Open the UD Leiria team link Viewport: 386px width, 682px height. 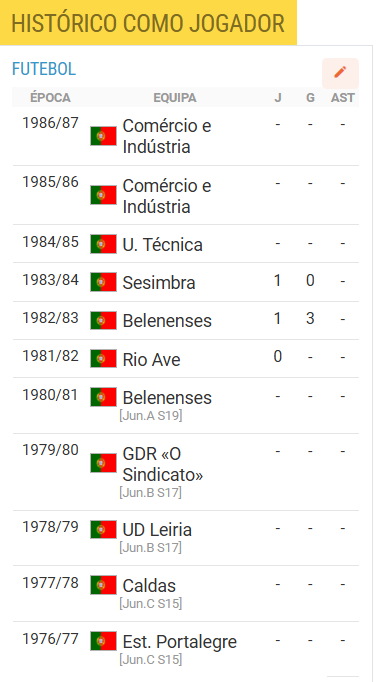157,530
